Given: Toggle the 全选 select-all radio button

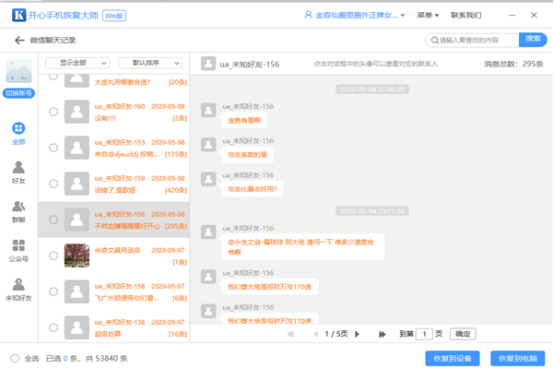Looking at the screenshot, I should 14,358.
